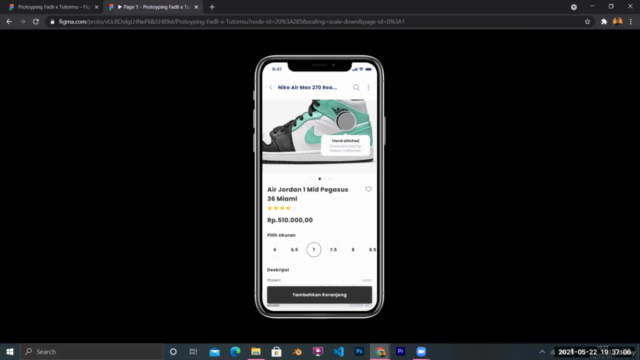Select shoe size 8.5
The height and width of the screenshot is (360, 640).
click(x=372, y=249)
